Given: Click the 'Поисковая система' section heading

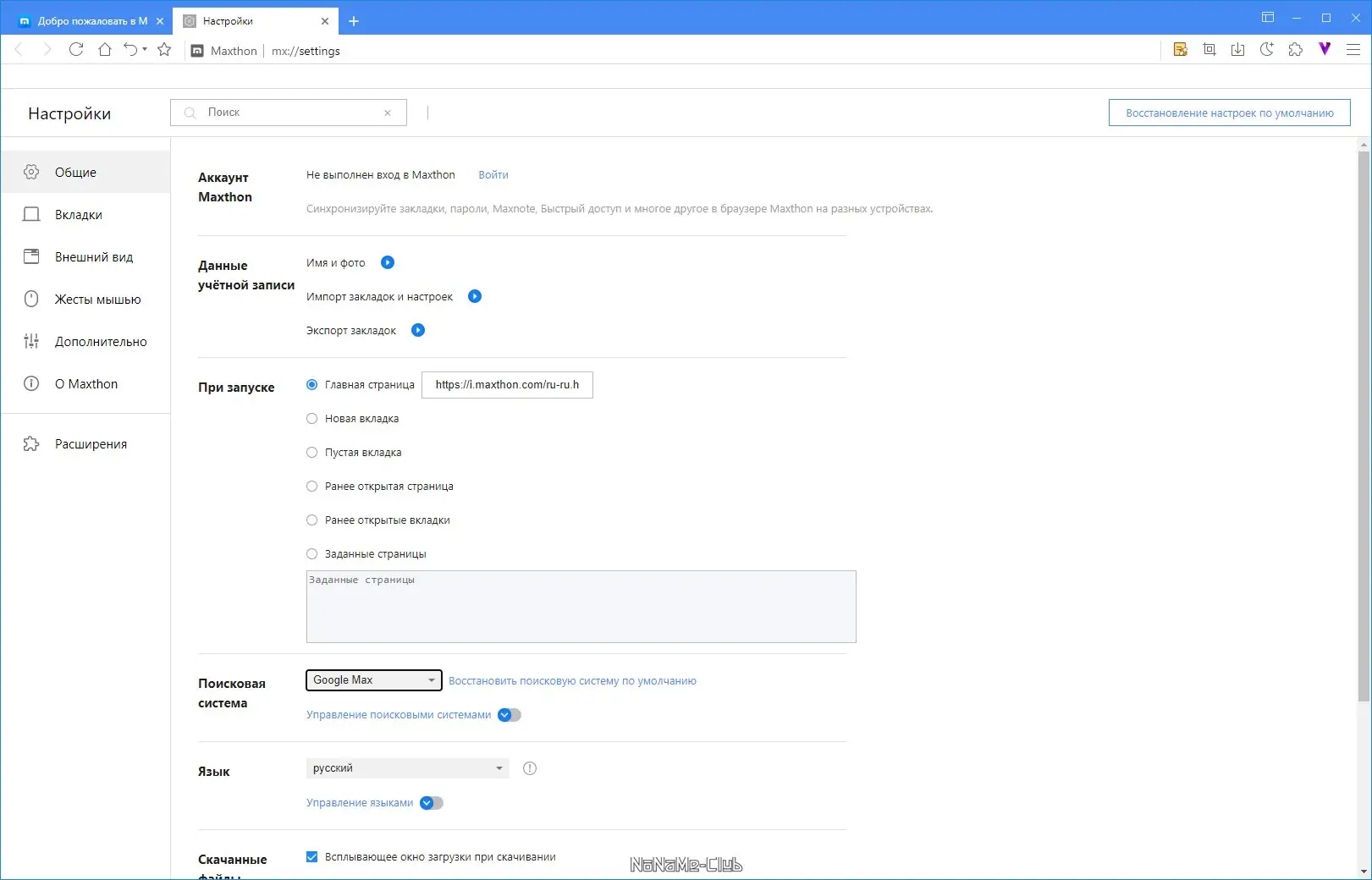Looking at the screenshot, I should 232,693.
